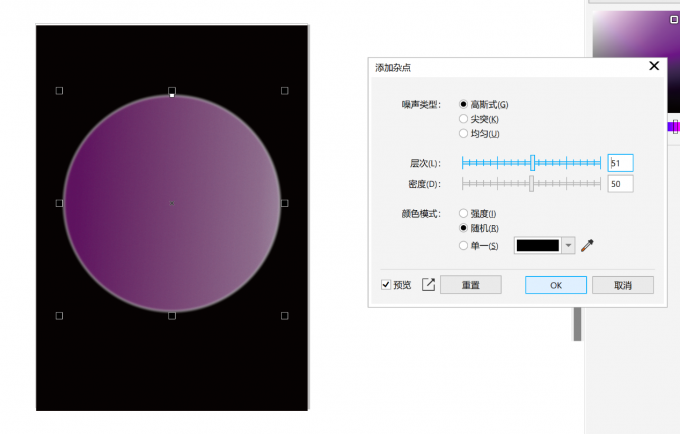Click the 层次(L) slider handle
Image resolution: width=680 pixels, height=434 pixels.
(x=532, y=163)
